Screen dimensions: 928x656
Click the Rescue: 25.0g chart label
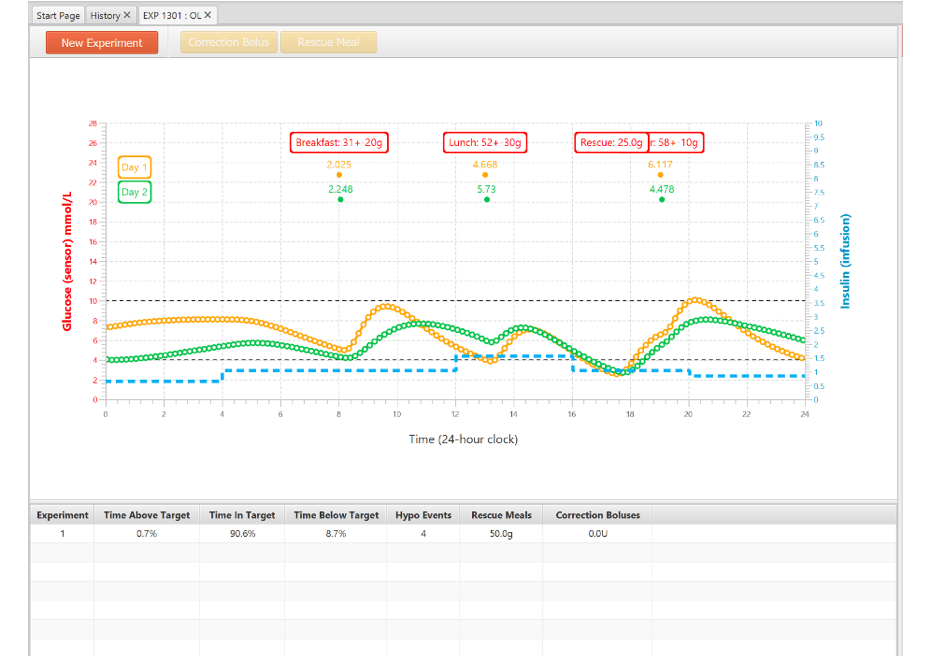pos(611,142)
